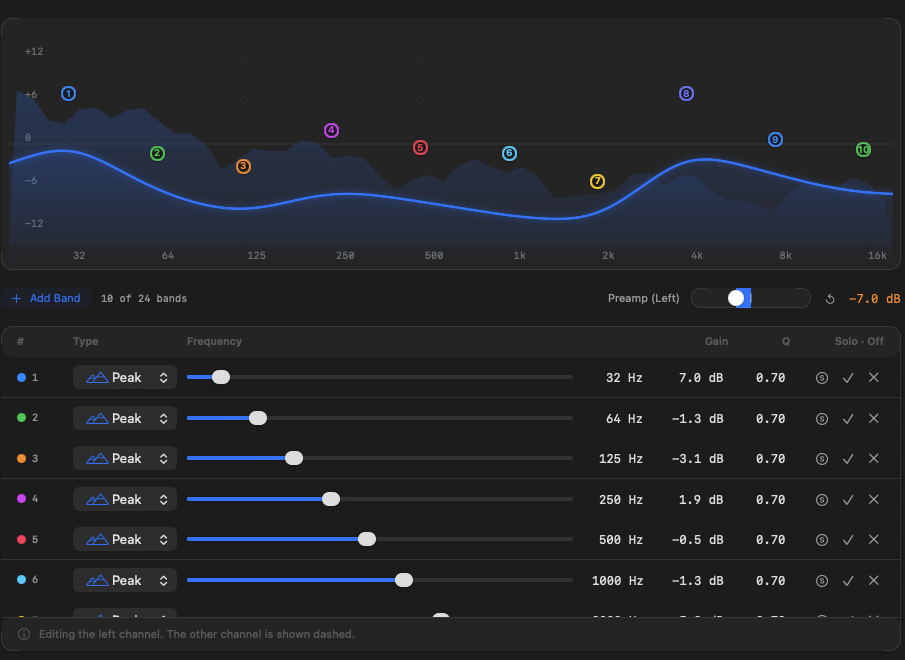The image size is (905, 660).
Task: Click band 1 frequency slider handle at 32 Hz
Action: pos(221,377)
